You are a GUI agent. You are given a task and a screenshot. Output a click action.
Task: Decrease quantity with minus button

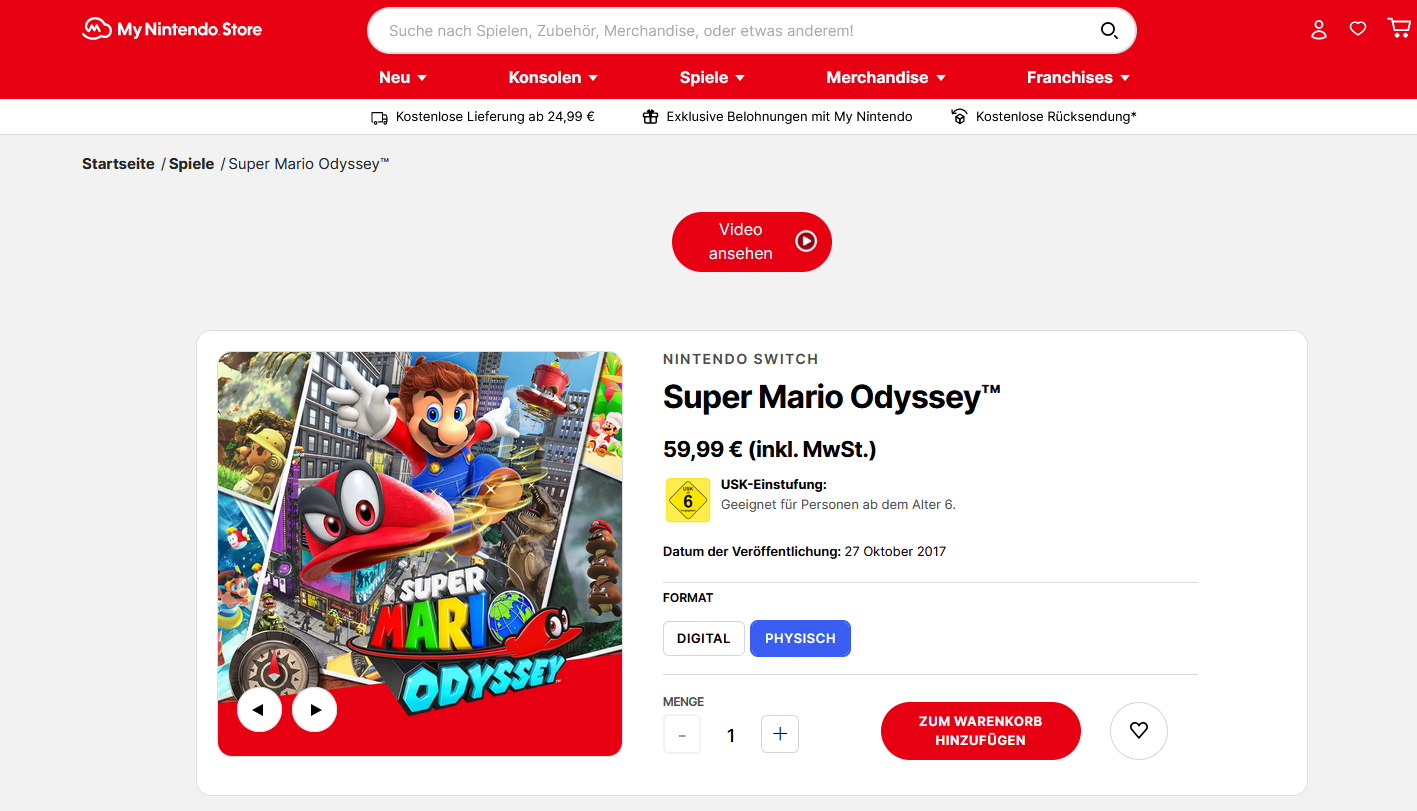pyautogui.click(x=682, y=734)
